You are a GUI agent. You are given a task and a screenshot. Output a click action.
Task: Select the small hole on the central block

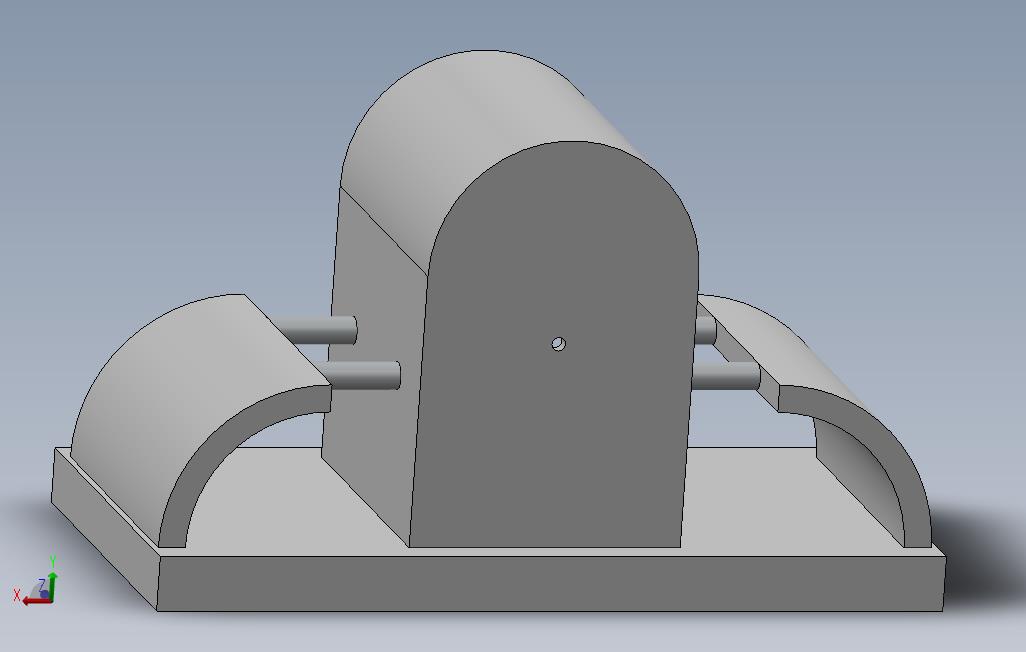point(558,344)
